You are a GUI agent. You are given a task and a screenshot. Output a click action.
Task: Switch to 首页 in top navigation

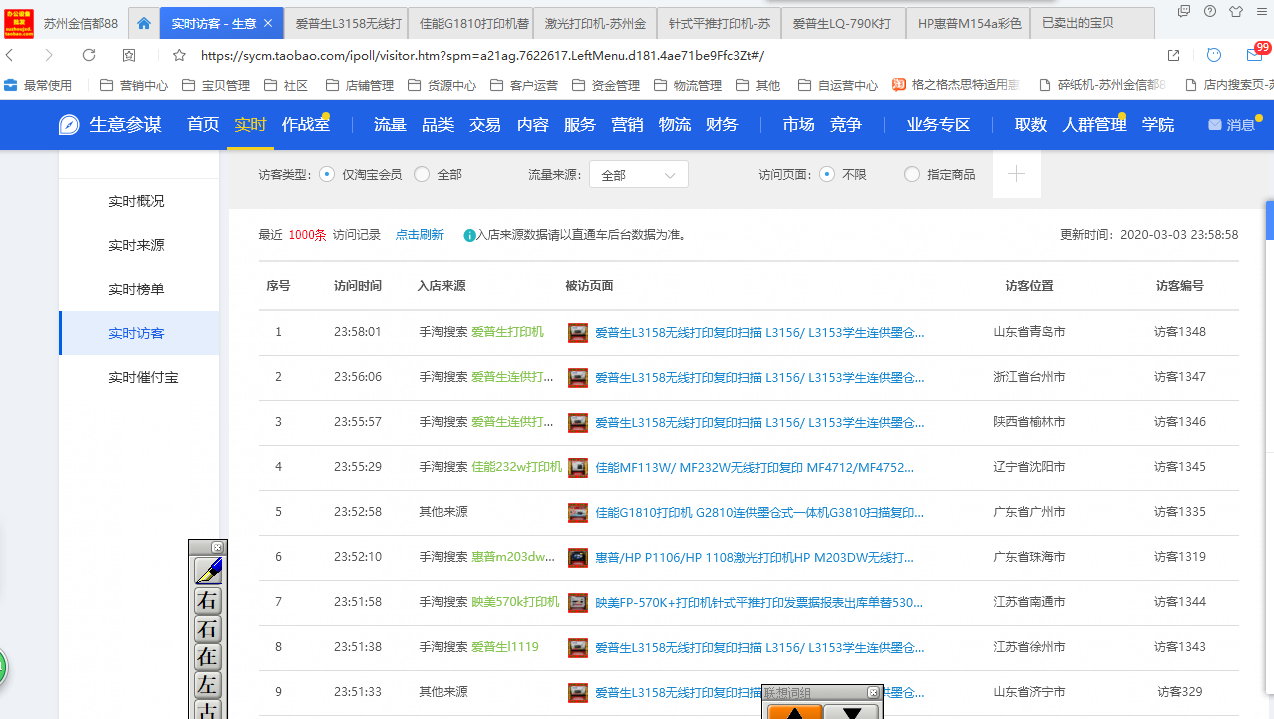tap(203, 125)
